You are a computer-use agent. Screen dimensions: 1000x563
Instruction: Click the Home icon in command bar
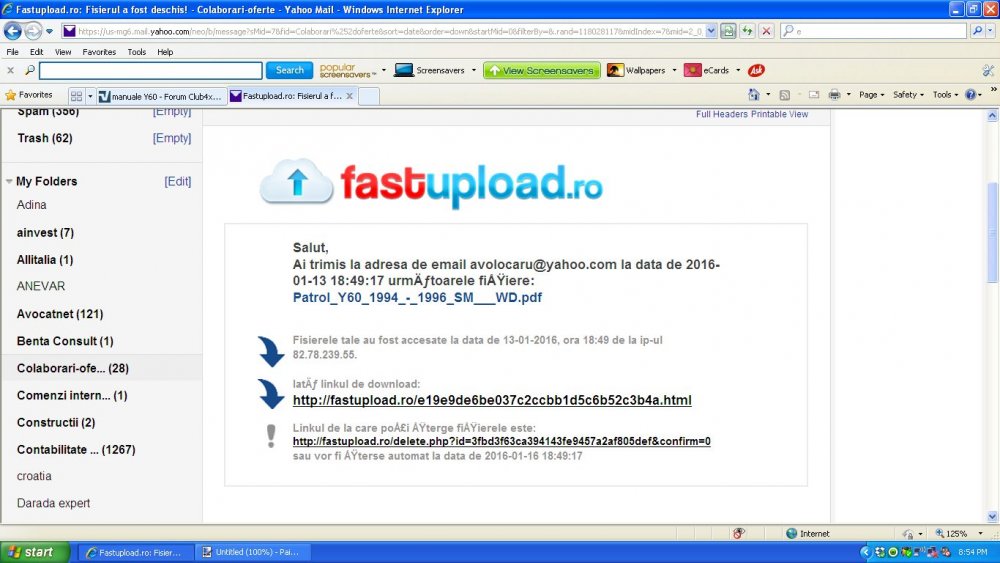click(x=754, y=95)
